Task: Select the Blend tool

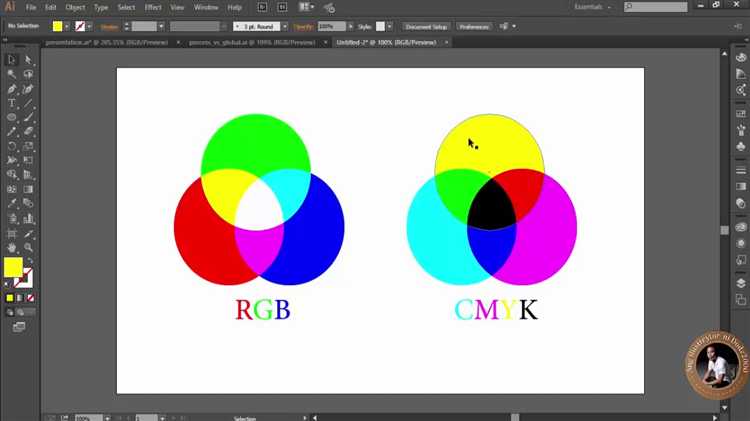Action: click(x=28, y=204)
